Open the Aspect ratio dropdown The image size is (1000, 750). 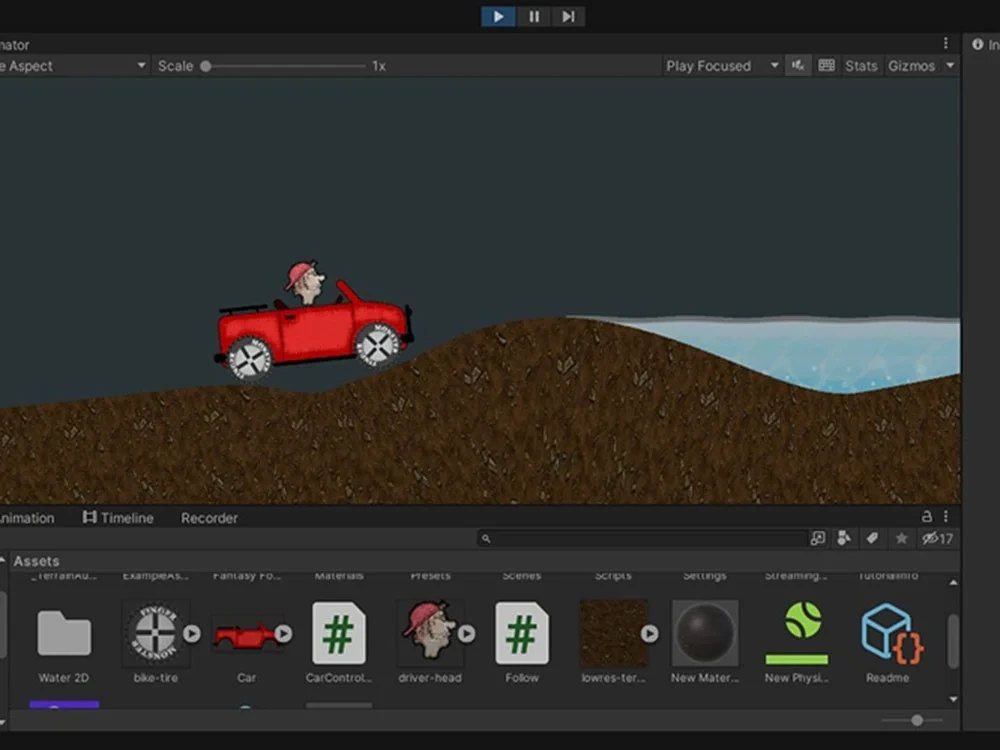pyautogui.click(x=74, y=66)
